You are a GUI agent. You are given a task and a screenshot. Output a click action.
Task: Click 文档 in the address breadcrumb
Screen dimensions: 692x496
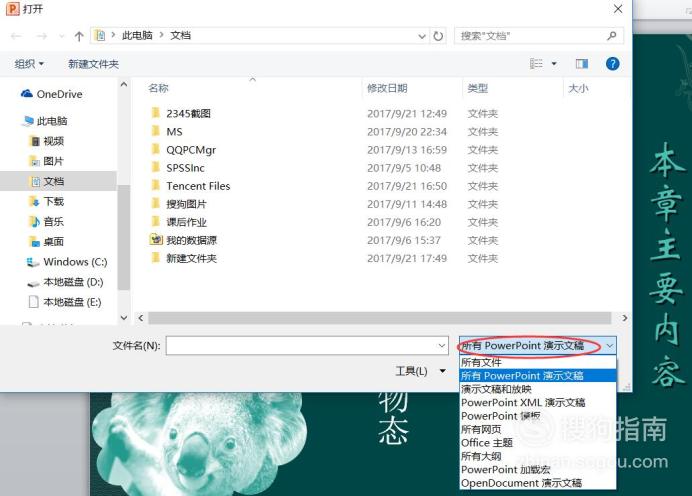tap(181, 36)
